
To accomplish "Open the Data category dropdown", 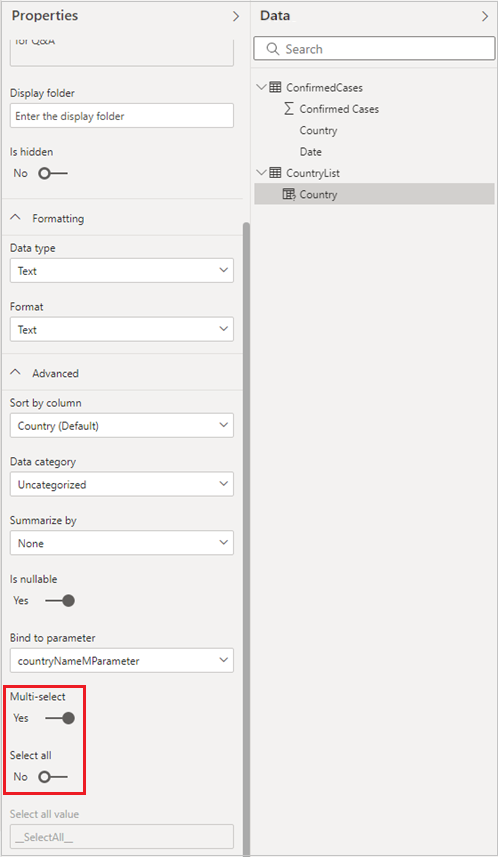I will [122, 484].
